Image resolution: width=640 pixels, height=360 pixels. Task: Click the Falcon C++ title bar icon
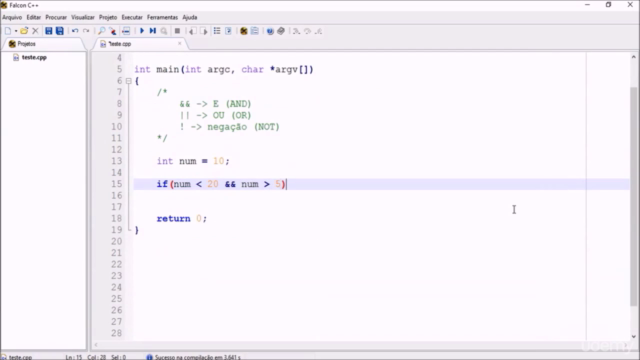tap(4, 5)
